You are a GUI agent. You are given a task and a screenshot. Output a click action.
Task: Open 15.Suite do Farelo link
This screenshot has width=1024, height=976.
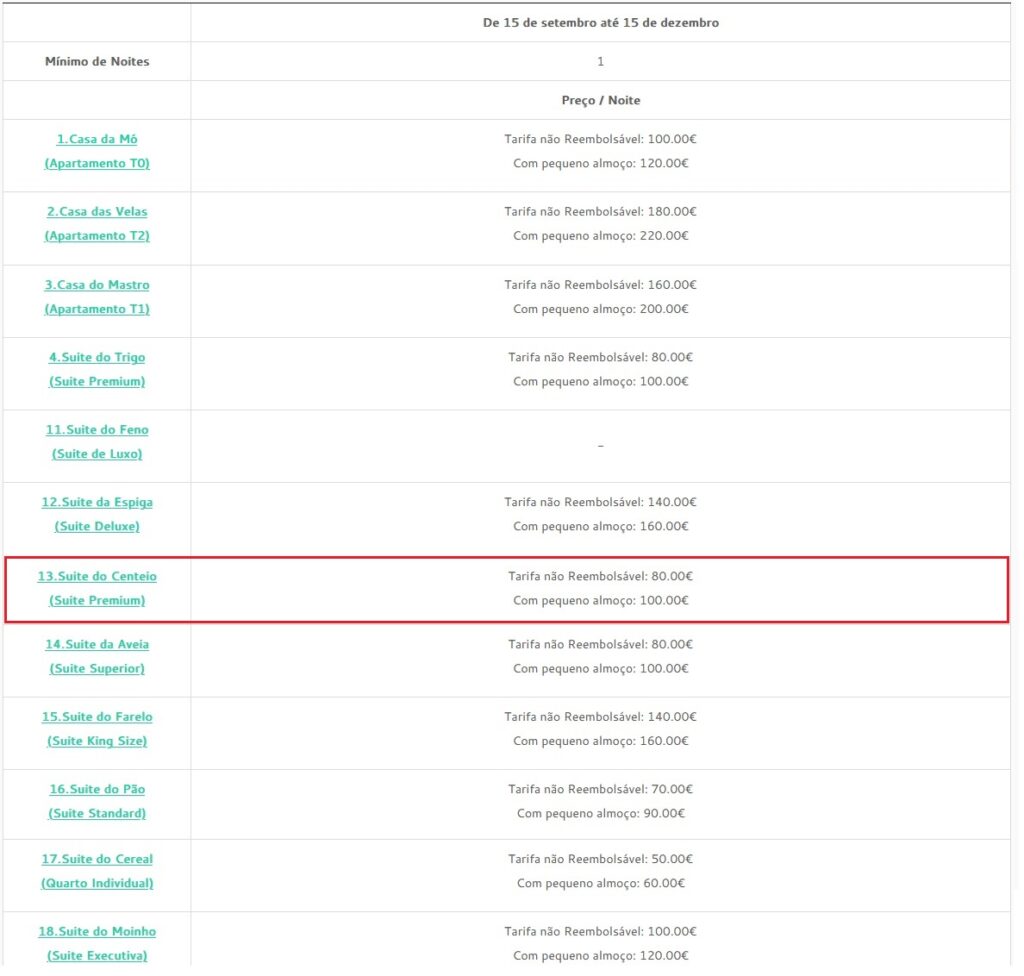(97, 717)
